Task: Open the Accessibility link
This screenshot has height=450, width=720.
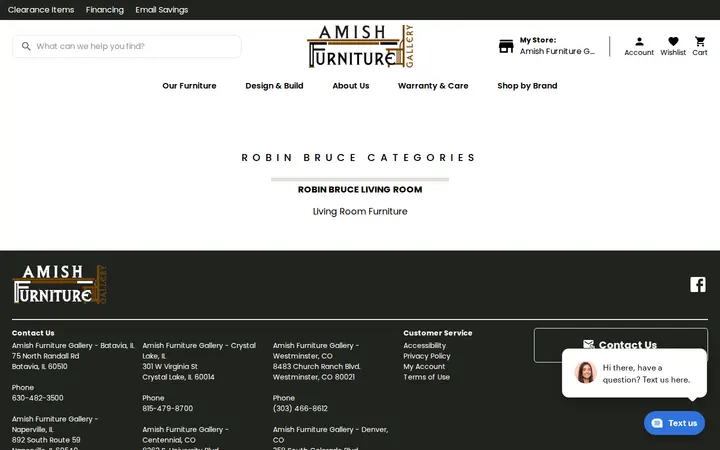Action: (424, 346)
